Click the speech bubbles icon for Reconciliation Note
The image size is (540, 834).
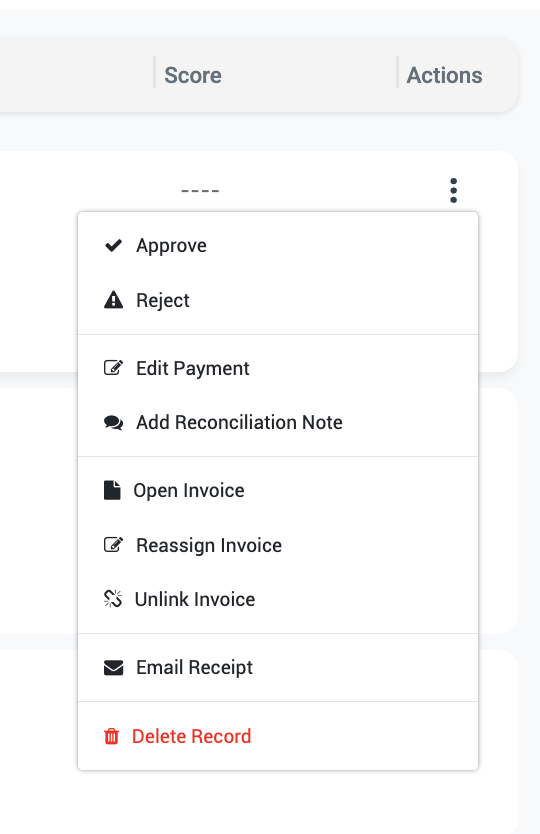[113, 423]
